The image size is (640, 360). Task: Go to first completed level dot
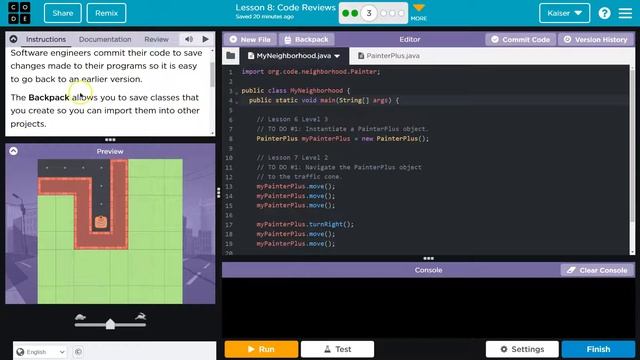pos(346,13)
